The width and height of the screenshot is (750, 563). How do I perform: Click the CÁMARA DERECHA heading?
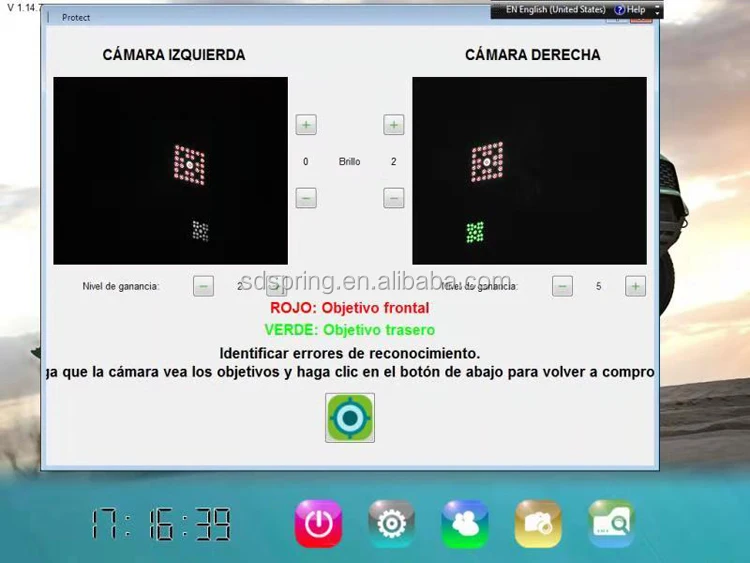[x=533, y=55]
